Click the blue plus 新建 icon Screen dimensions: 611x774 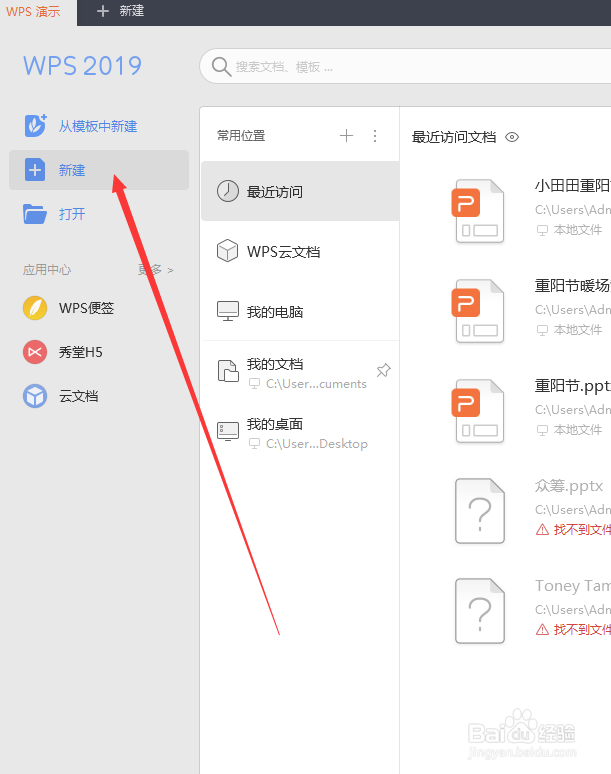point(35,170)
